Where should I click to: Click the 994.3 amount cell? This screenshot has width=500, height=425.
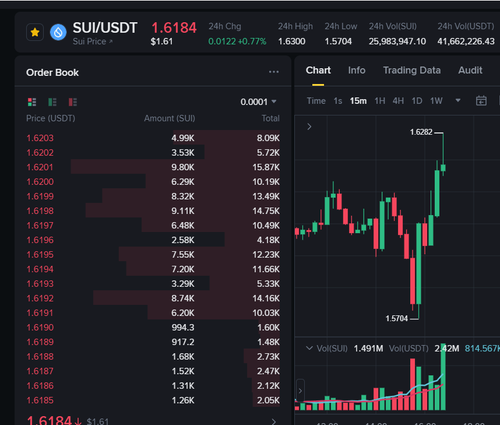183,327
